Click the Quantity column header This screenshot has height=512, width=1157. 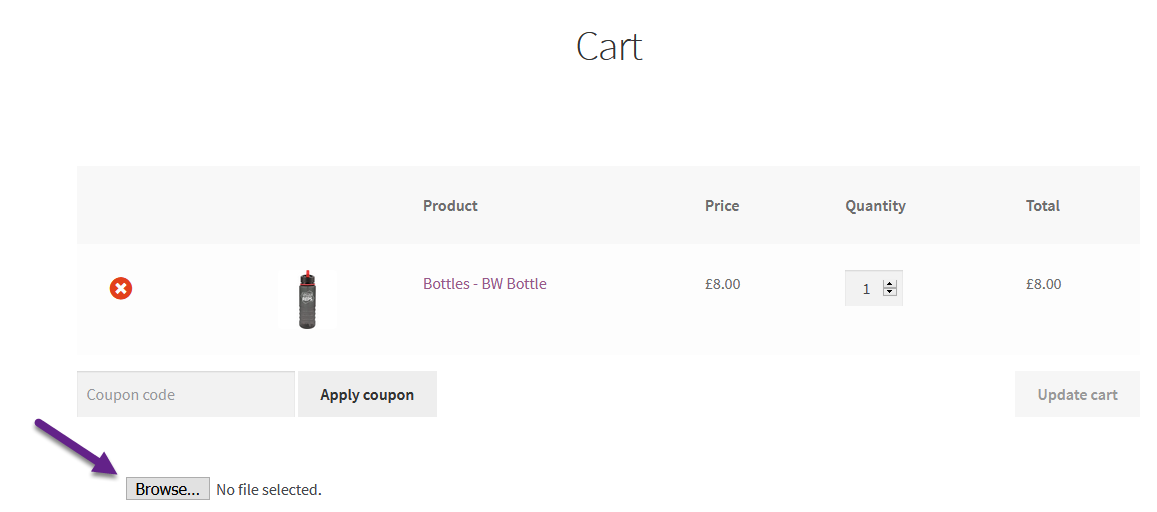[875, 206]
